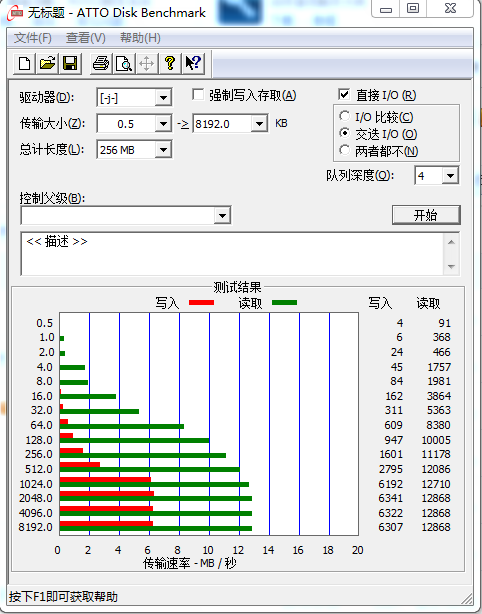Select 两者都不(N) radio option

click(x=344, y=150)
